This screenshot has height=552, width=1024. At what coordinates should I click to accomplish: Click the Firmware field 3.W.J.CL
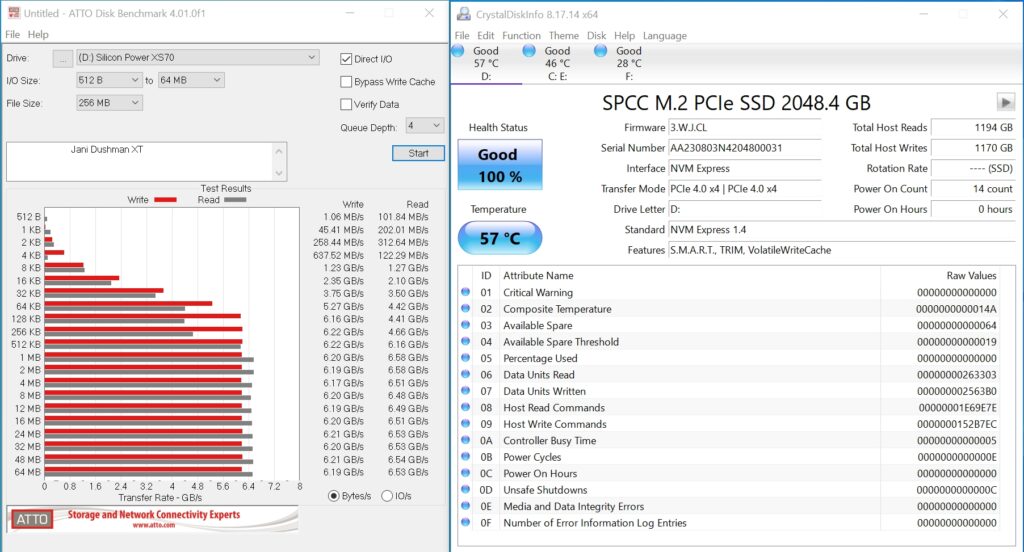point(744,127)
